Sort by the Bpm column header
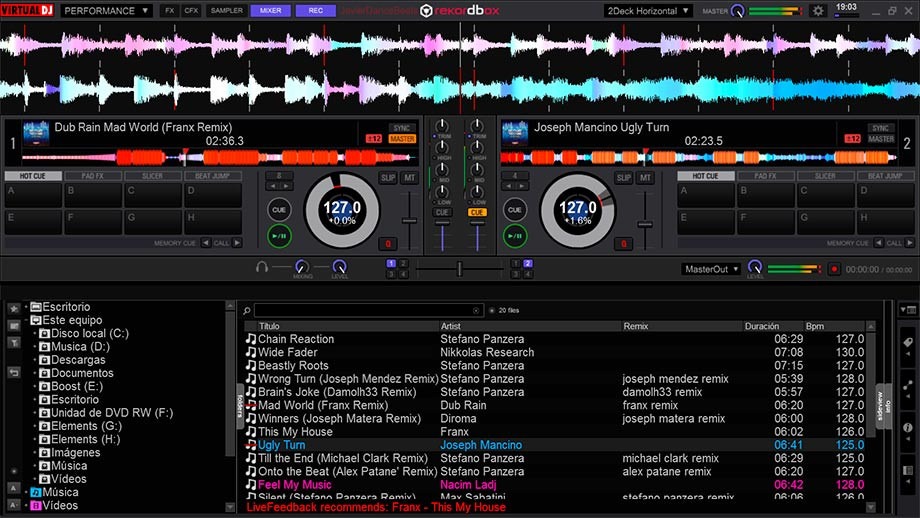Viewport: 920px width, 518px height. (x=834, y=326)
